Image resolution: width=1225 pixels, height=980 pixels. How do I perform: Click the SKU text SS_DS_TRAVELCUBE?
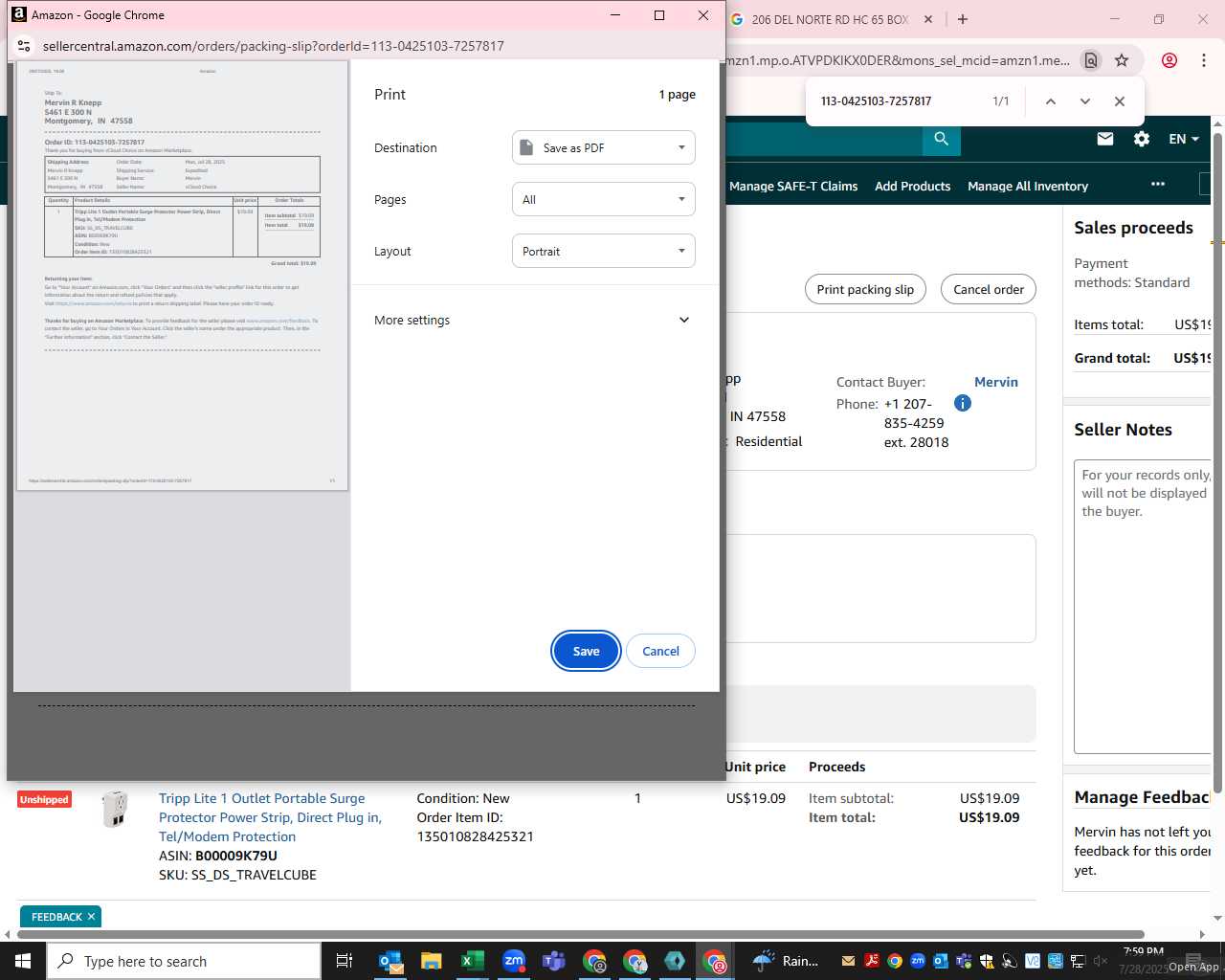pyautogui.click(x=254, y=875)
